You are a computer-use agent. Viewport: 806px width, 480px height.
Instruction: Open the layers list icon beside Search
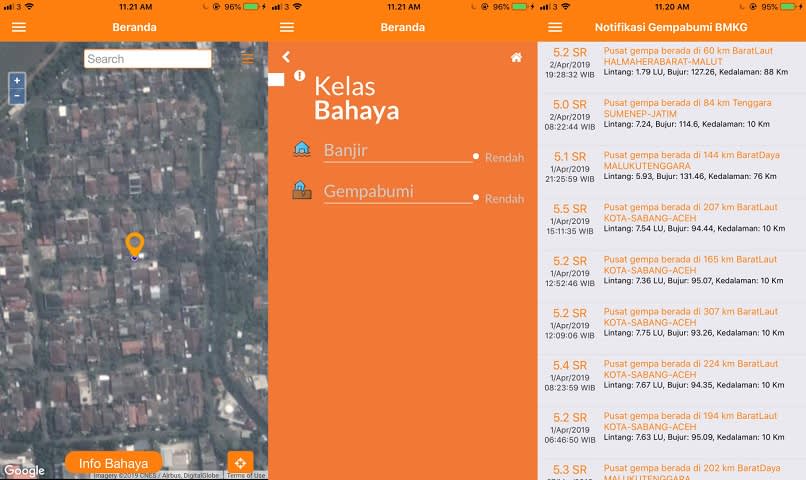[247, 59]
